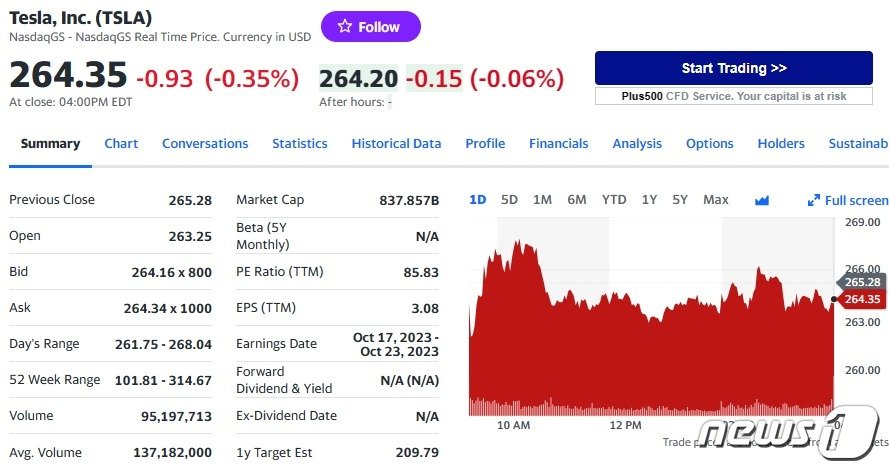Open the Options tab
Viewport: 889px width, 472px height.
(x=709, y=144)
